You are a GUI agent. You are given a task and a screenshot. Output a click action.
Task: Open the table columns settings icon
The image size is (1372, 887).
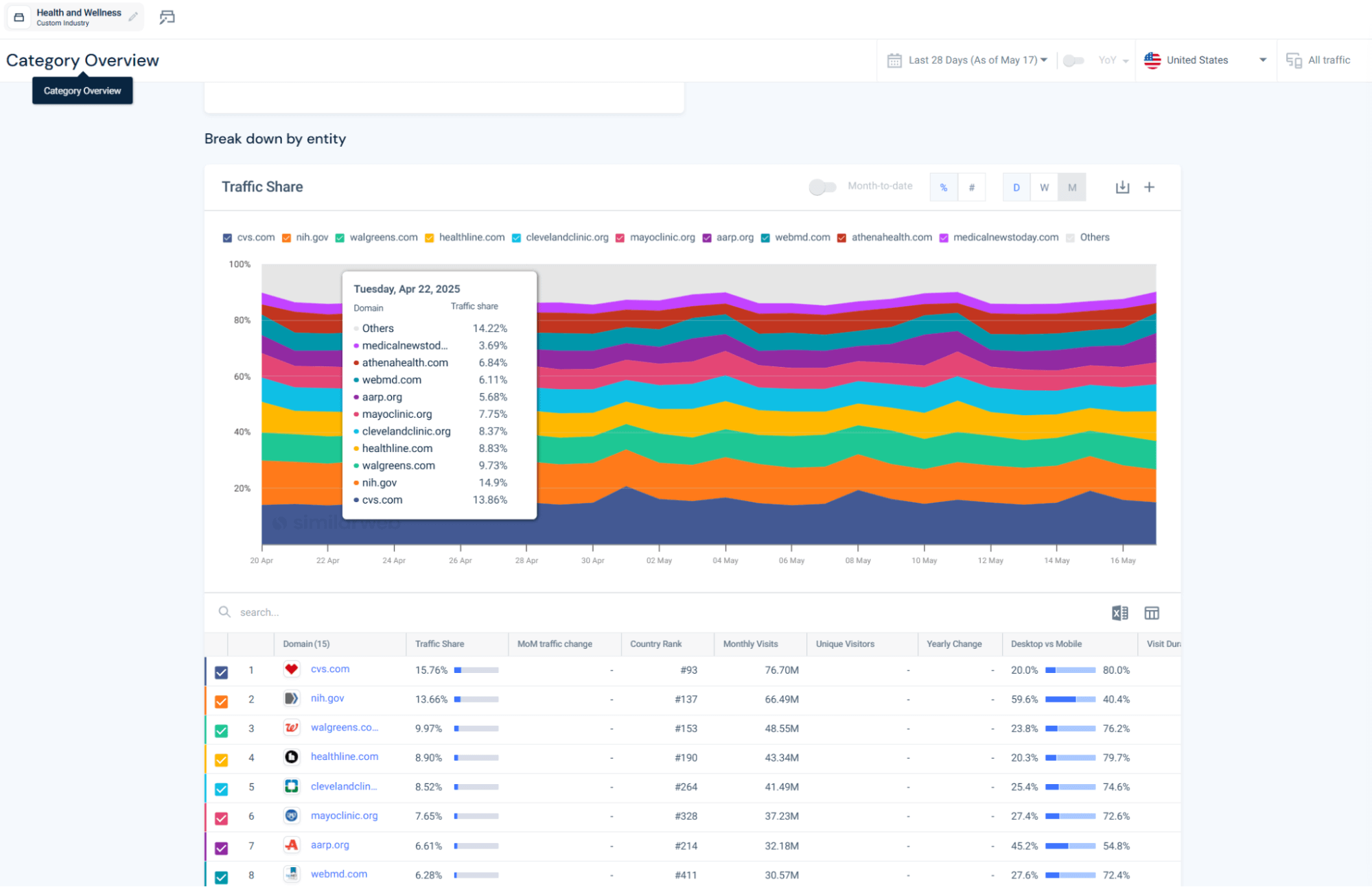tap(1152, 613)
